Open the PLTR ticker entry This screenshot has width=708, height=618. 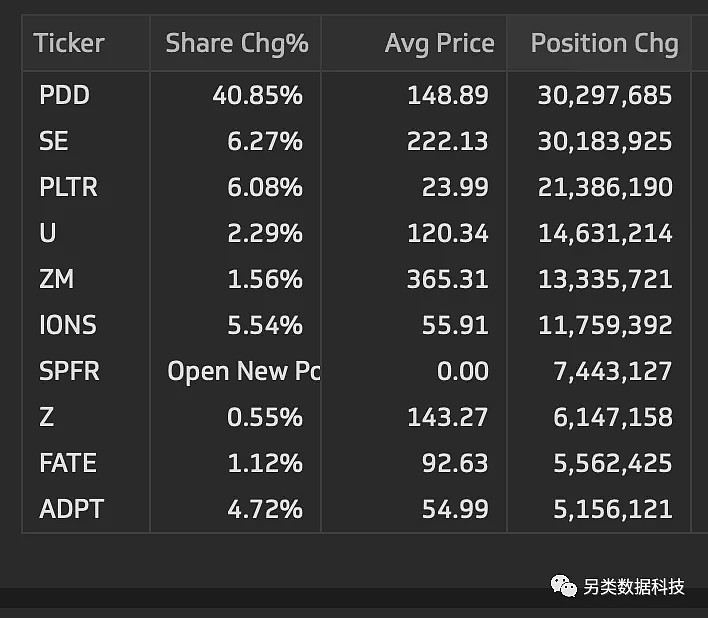pyautogui.click(x=68, y=187)
